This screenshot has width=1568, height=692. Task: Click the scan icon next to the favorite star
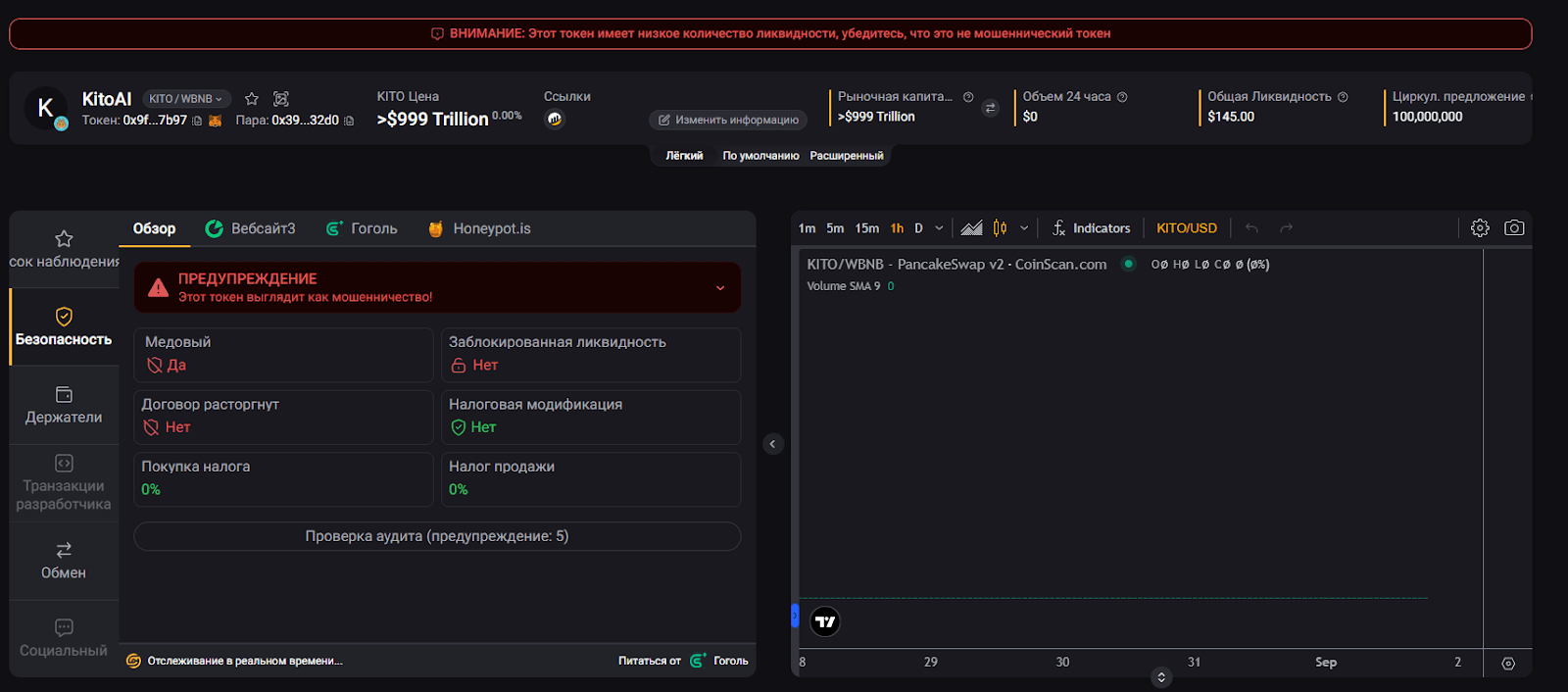281,99
